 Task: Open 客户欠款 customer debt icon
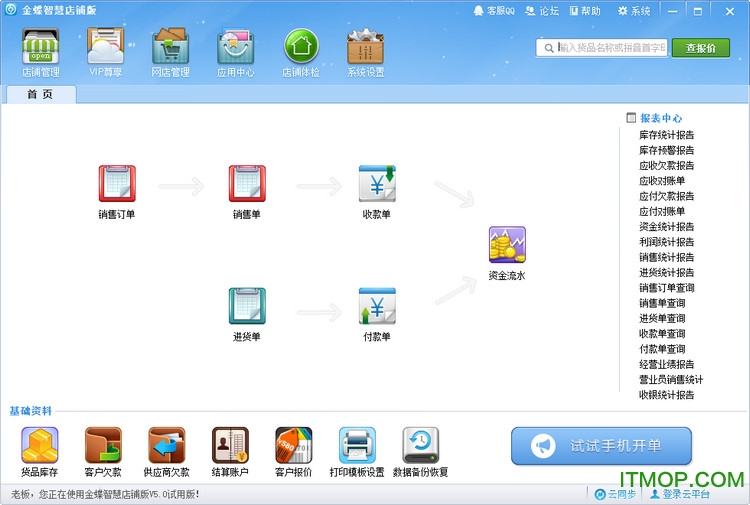[103, 445]
